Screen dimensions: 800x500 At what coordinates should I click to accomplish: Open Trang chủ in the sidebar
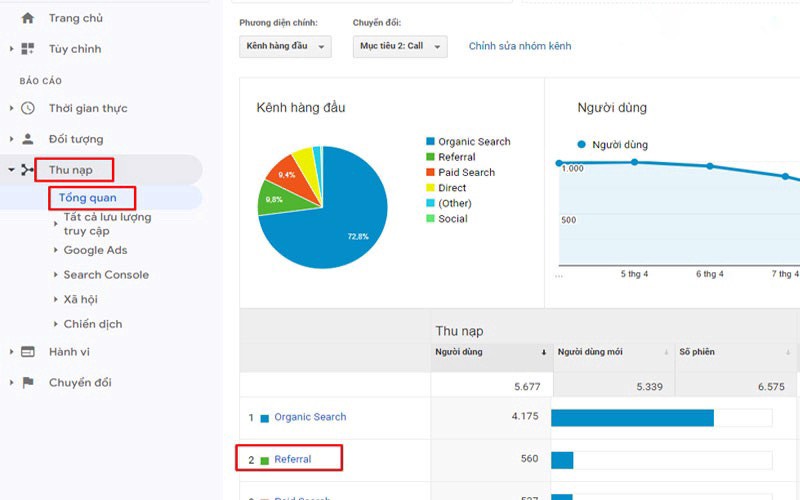[76, 18]
